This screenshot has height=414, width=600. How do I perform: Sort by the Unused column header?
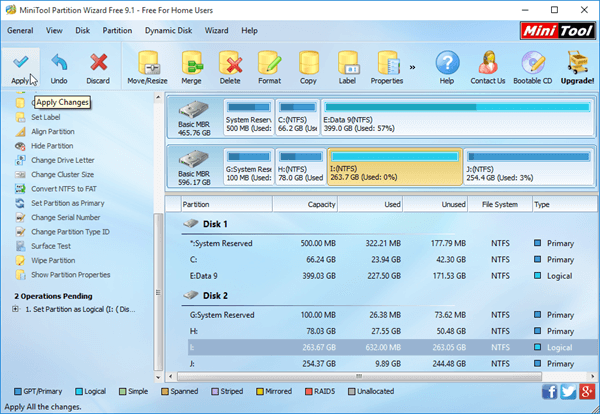pyautogui.click(x=435, y=204)
